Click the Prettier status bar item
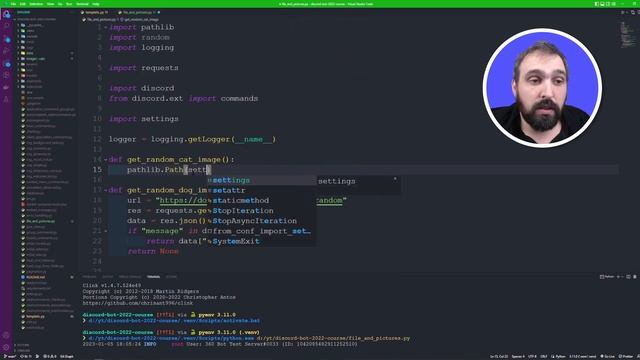Screen dimensions: 640x360 click(x=625, y=356)
